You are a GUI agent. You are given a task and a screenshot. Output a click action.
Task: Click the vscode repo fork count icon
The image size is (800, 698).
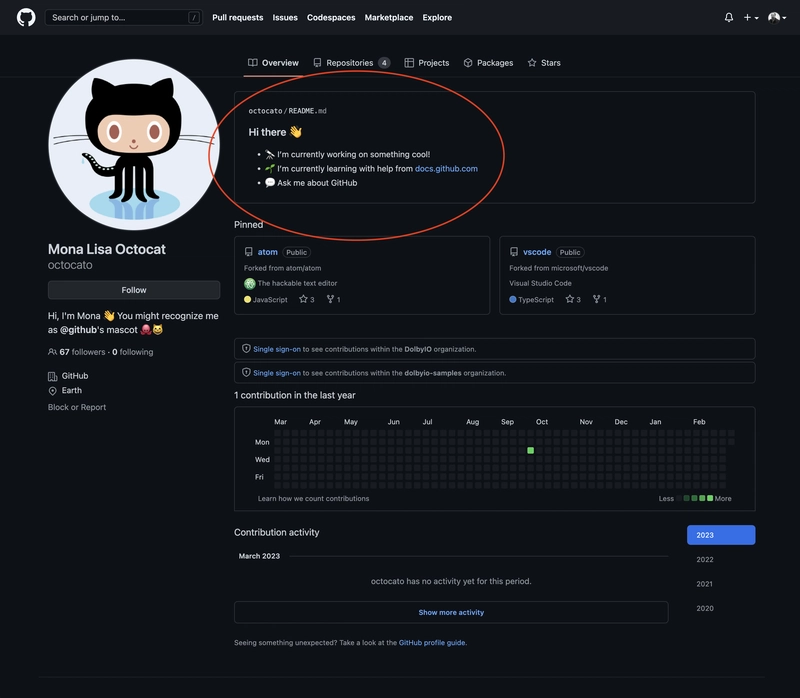[596, 299]
